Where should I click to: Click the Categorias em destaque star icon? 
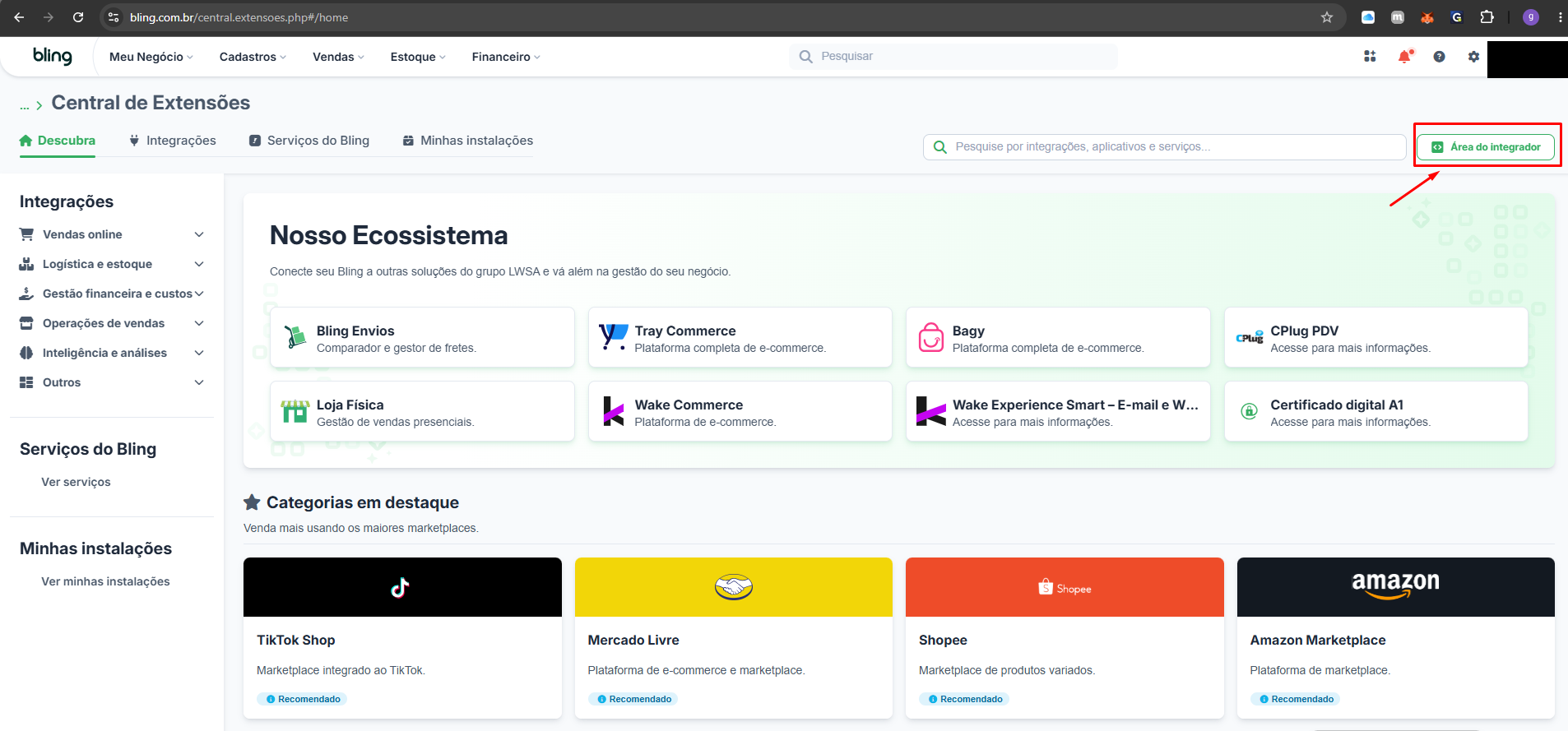[252, 502]
